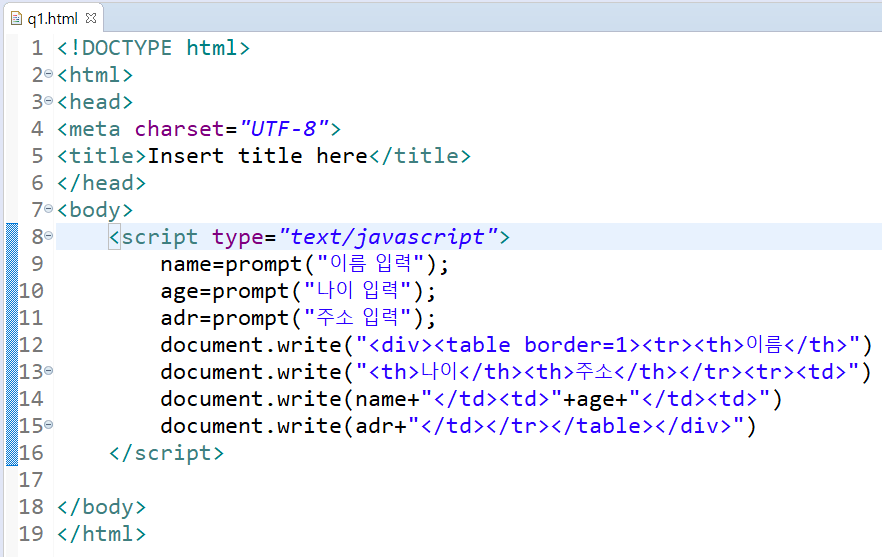Click document.write on line 12
The width and height of the screenshot is (882, 557).
point(251,345)
